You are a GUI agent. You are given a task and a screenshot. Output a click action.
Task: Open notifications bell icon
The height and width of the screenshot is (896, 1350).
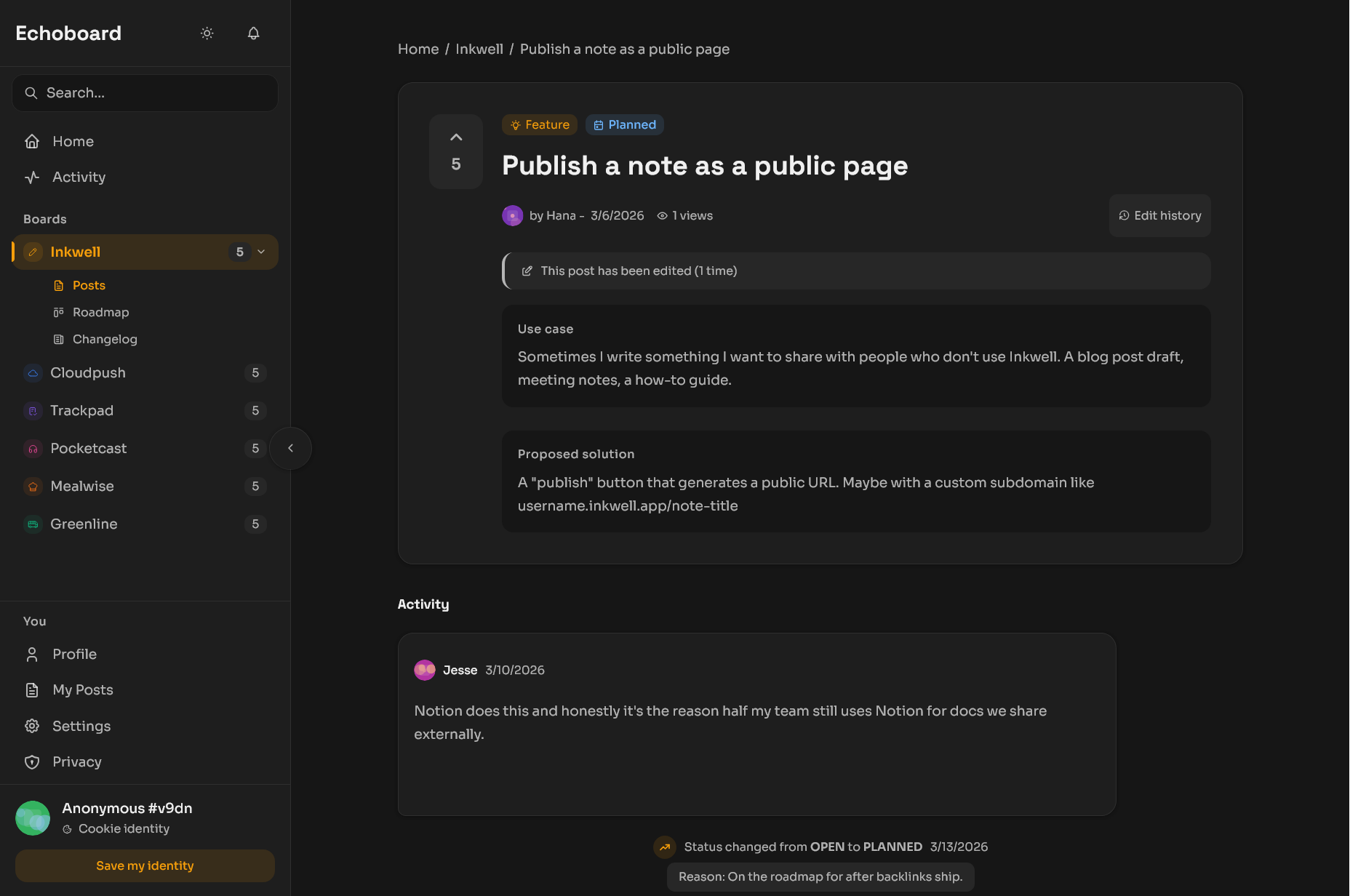click(x=253, y=33)
